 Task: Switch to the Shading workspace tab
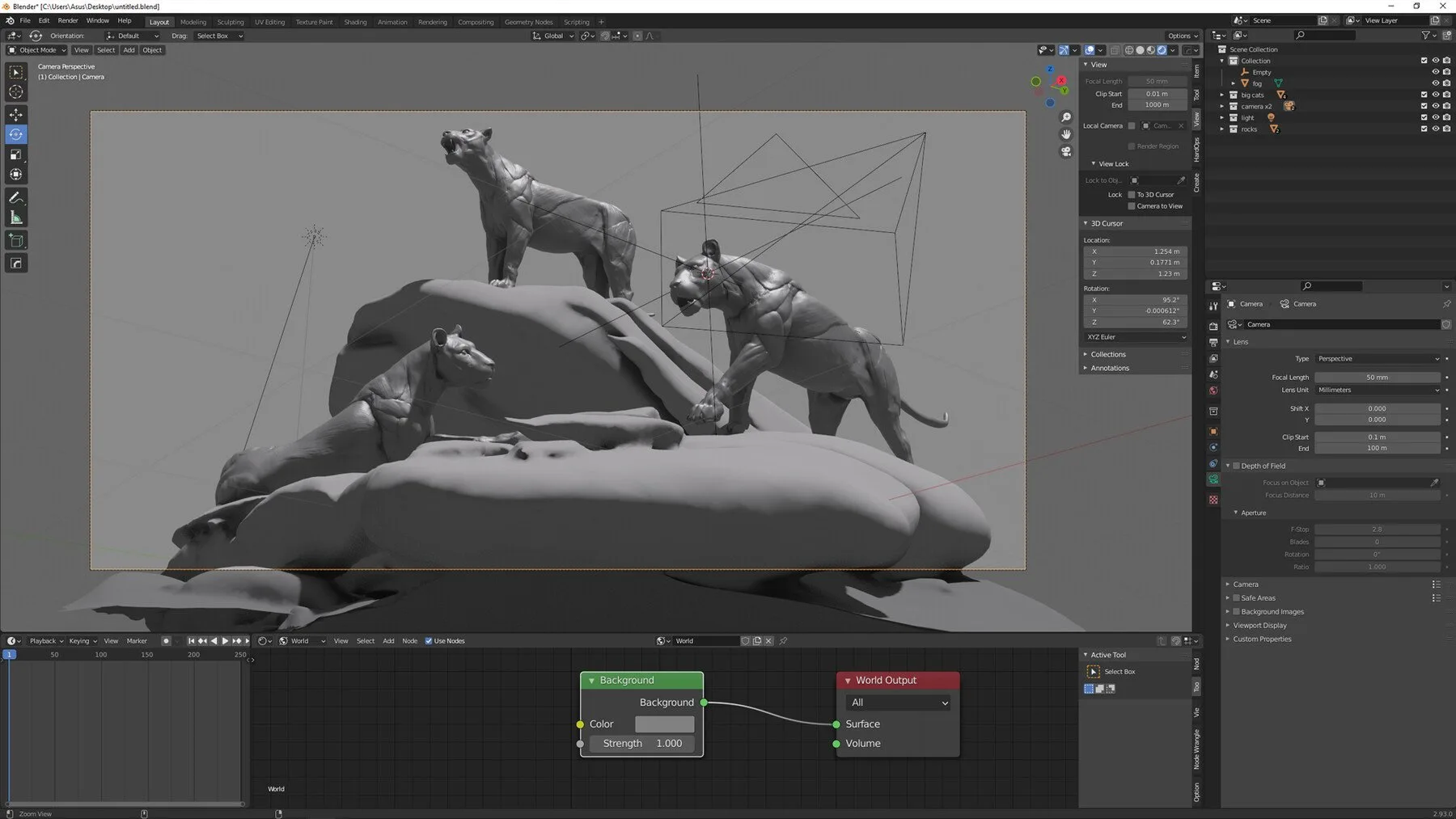pyautogui.click(x=355, y=22)
